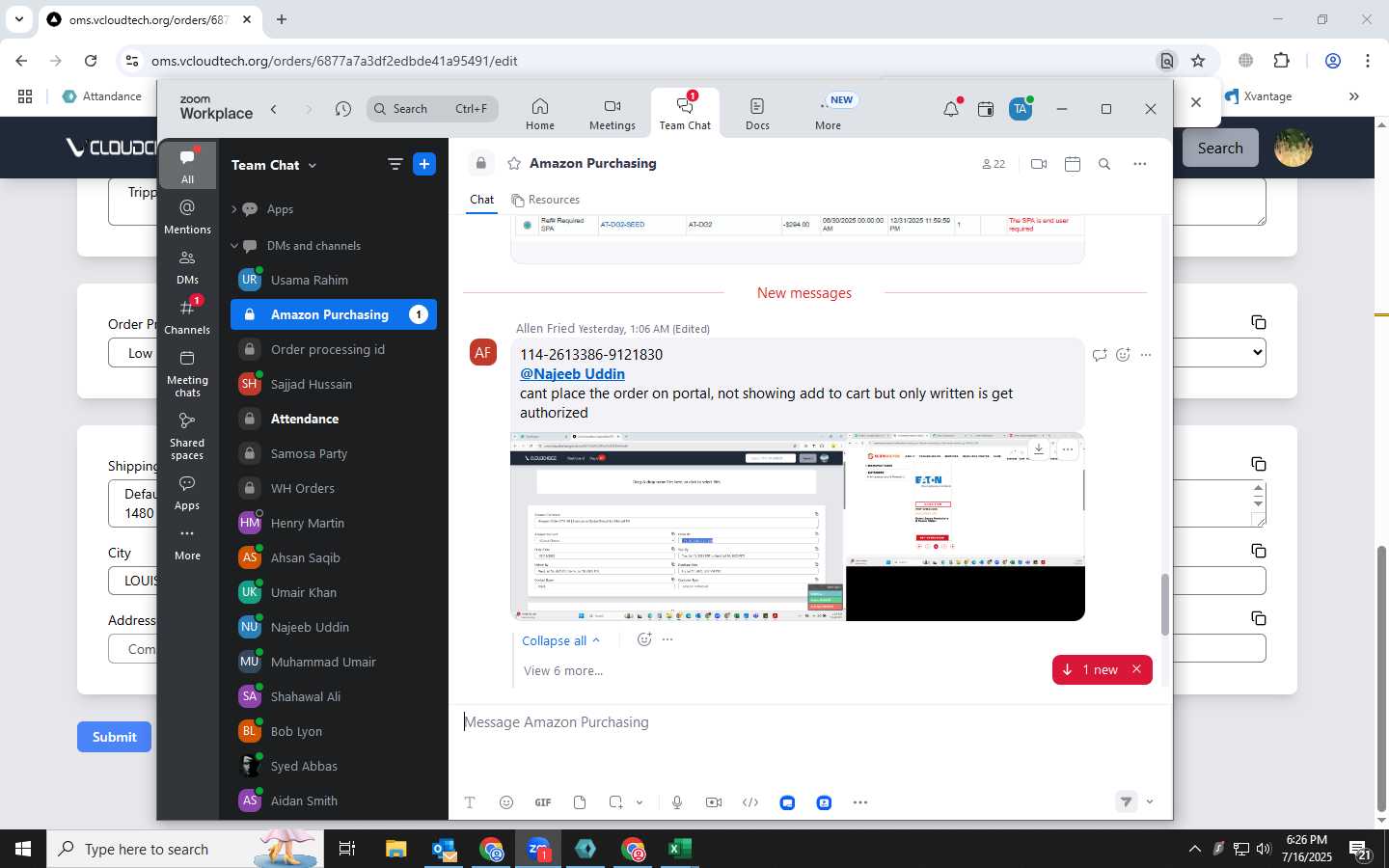Select the Chat tab in channel
The height and width of the screenshot is (868, 1389).
pyautogui.click(x=482, y=200)
